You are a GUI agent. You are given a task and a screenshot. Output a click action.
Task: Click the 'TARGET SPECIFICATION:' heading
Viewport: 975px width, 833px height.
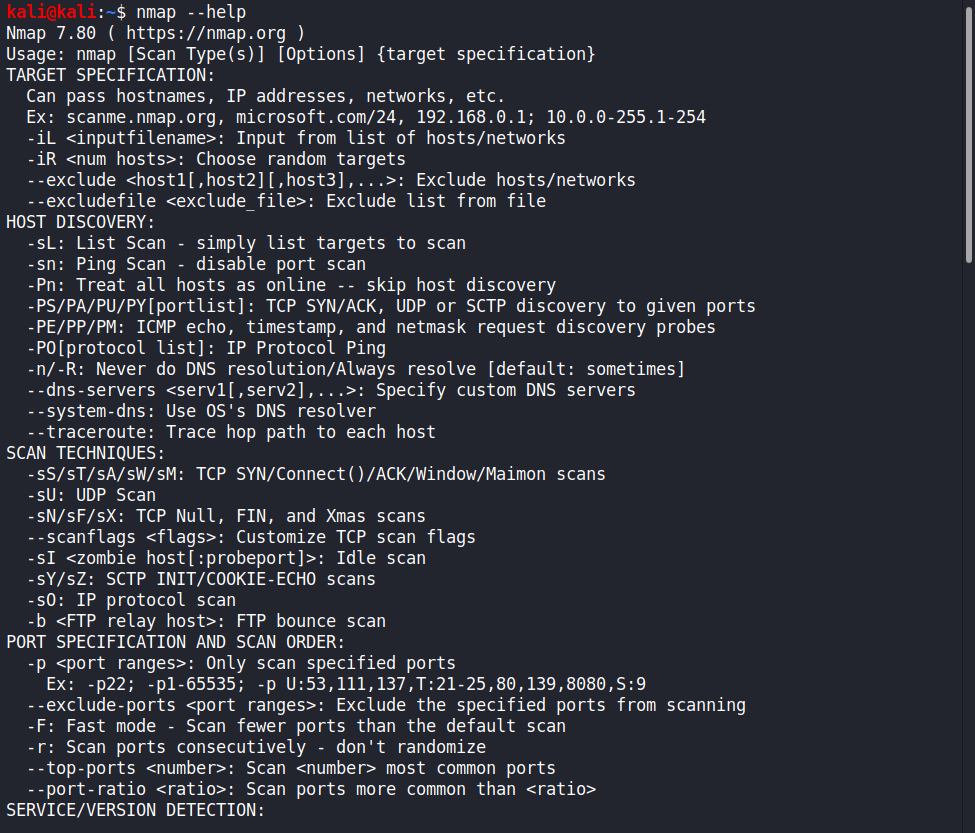click(x=110, y=75)
